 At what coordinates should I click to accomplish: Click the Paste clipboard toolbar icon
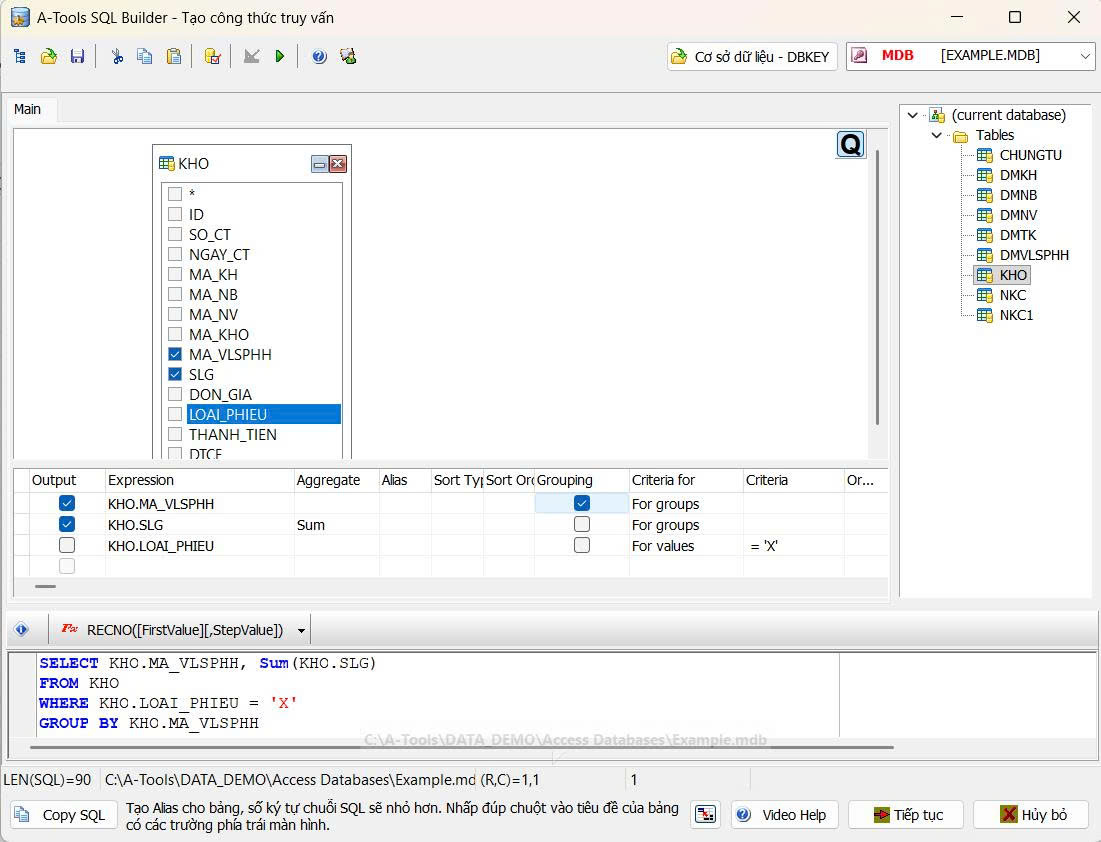[x=173, y=57]
